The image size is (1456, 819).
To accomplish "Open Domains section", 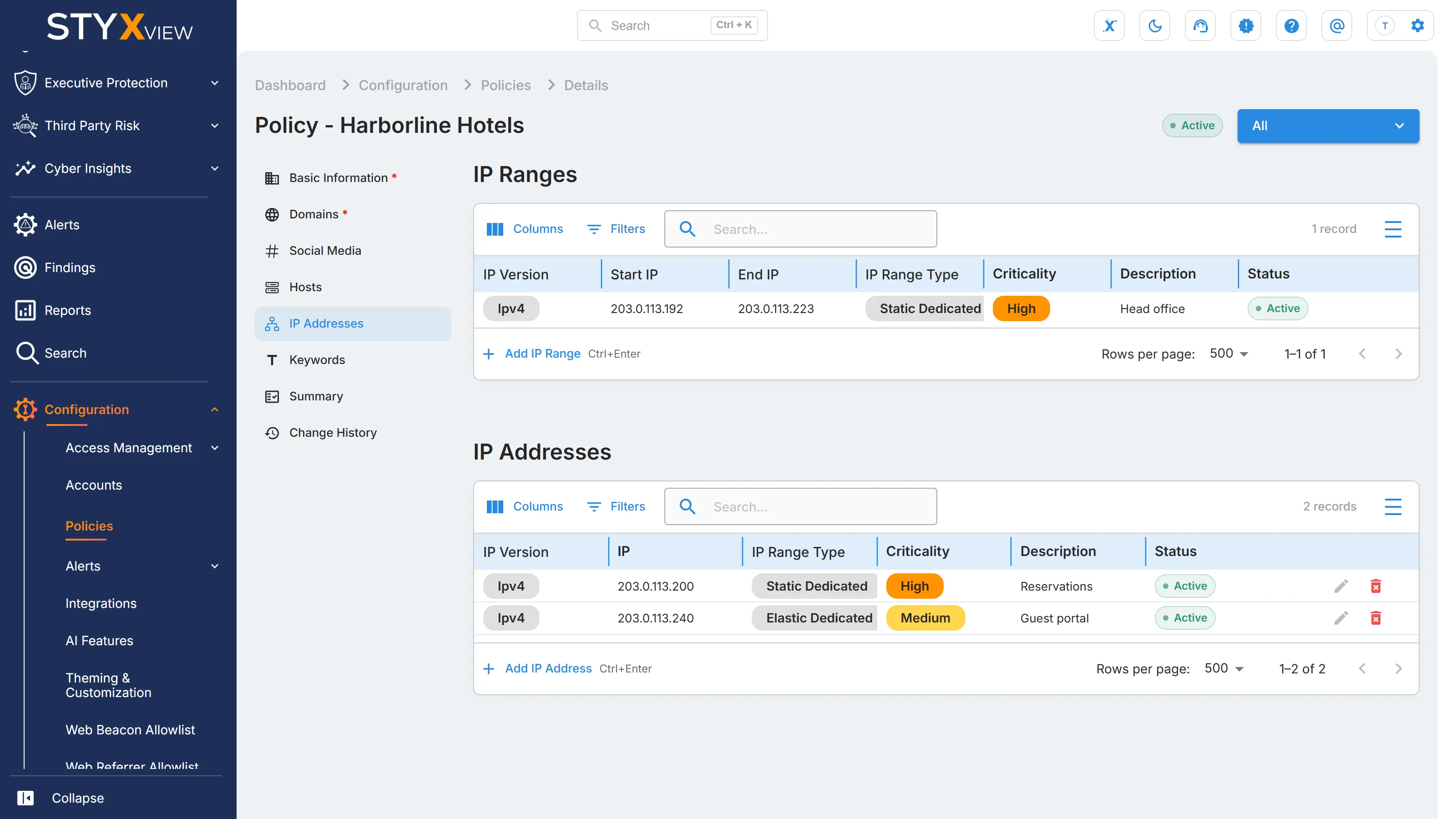I will (x=353, y=215).
